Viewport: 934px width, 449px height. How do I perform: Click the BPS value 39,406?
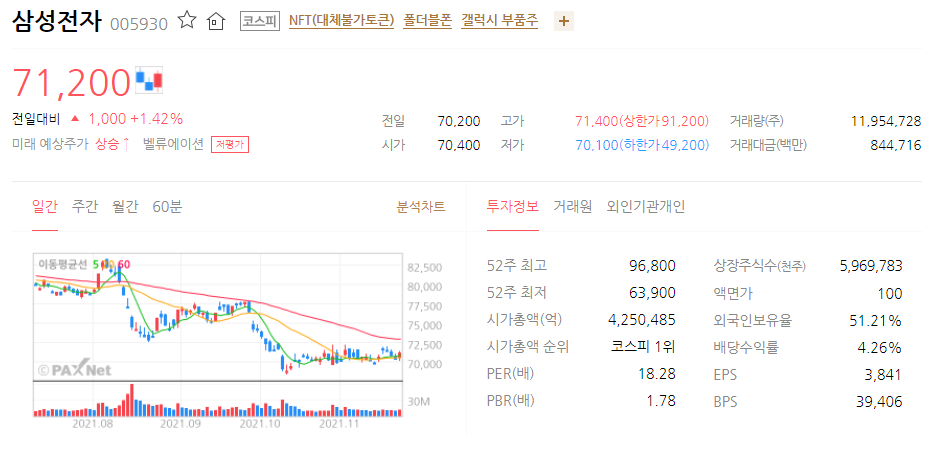(x=880, y=402)
